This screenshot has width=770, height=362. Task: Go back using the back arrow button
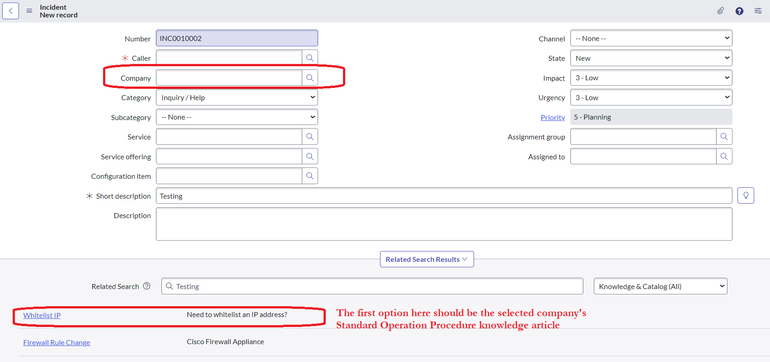(x=11, y=11)
